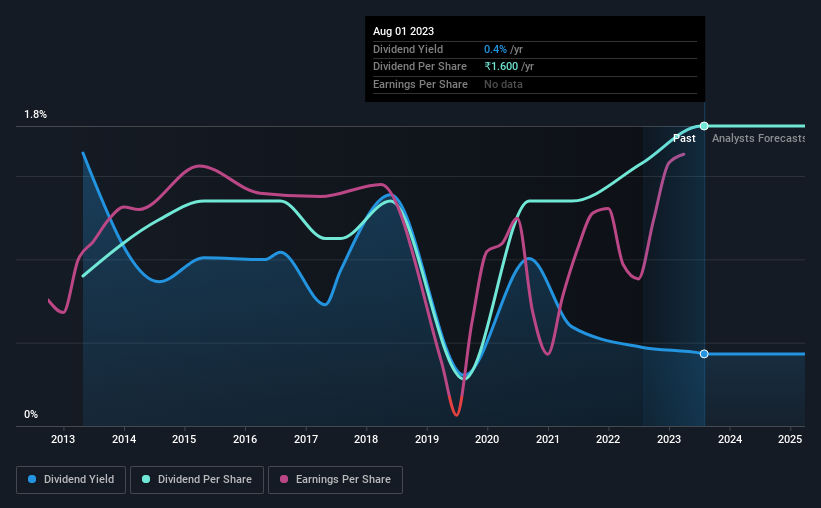The width and height of the screenshot is (821, 508).
Task: Click the blue Dividend Yield legend dot
Action: [x=32, y=479]
